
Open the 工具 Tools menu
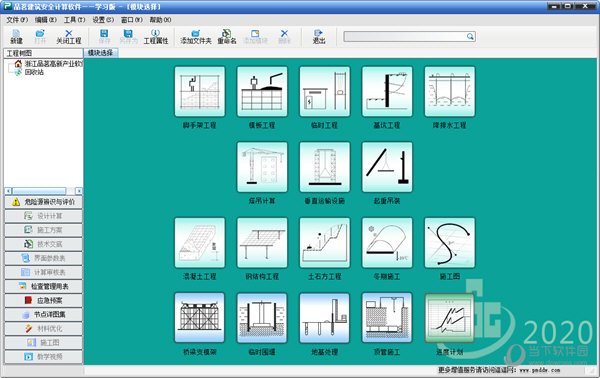click(75, 20)
